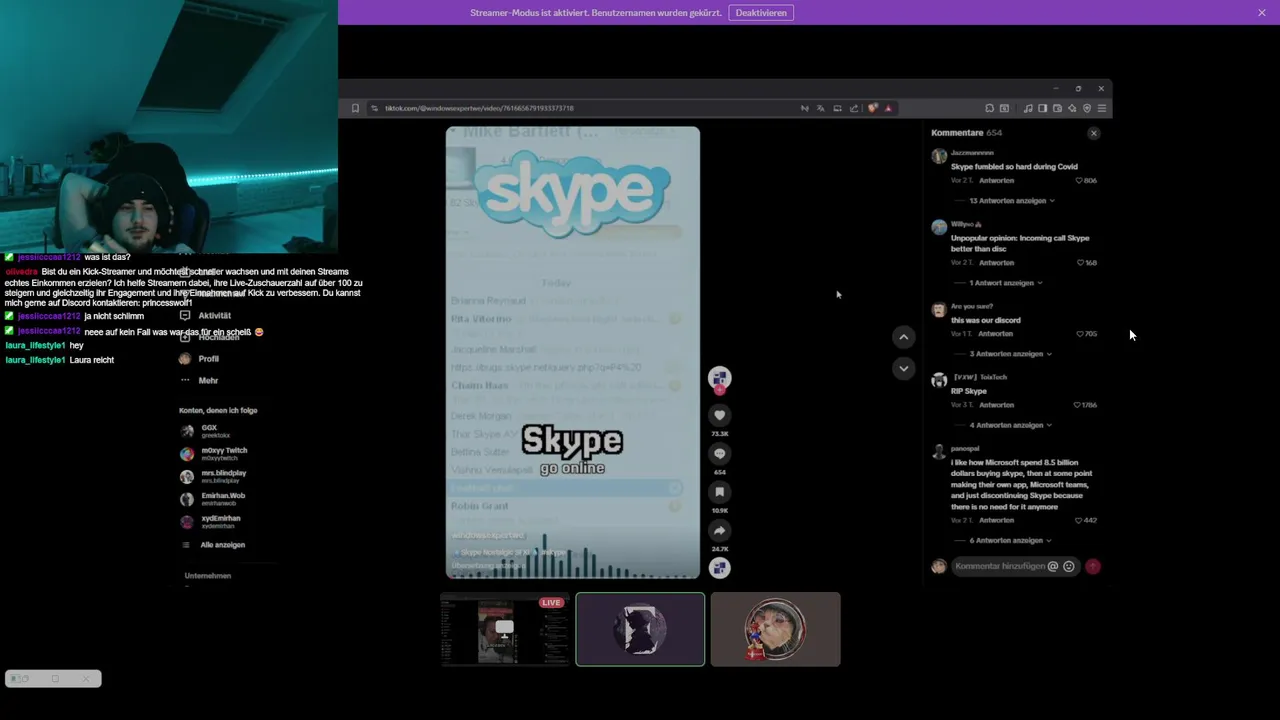Reply to 'Skype fumbled so hard' comment
This screenshot has width=1280, height=720.
click(x=996, y=181)
